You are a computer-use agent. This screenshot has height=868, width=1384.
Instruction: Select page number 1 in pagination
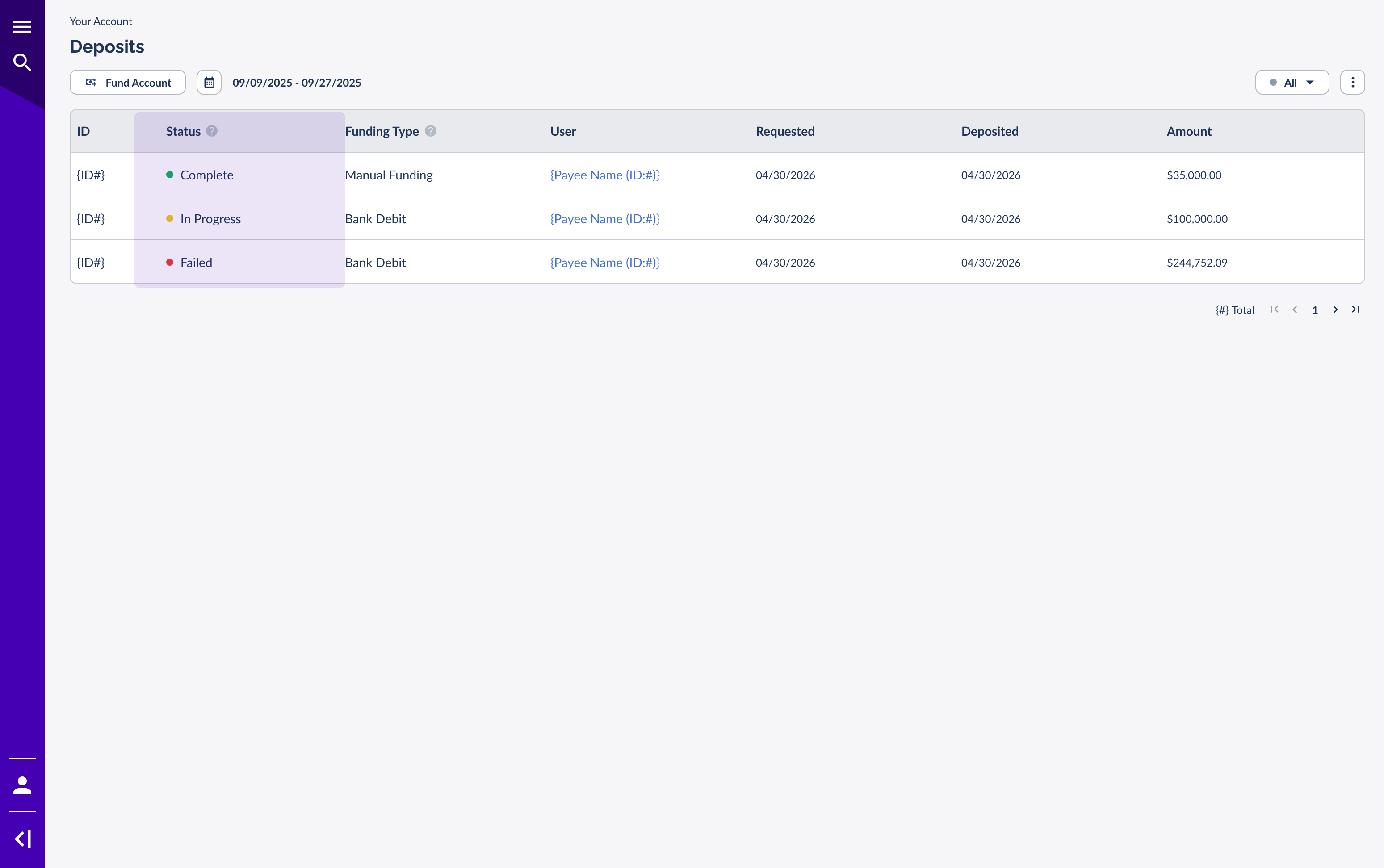1315,310
